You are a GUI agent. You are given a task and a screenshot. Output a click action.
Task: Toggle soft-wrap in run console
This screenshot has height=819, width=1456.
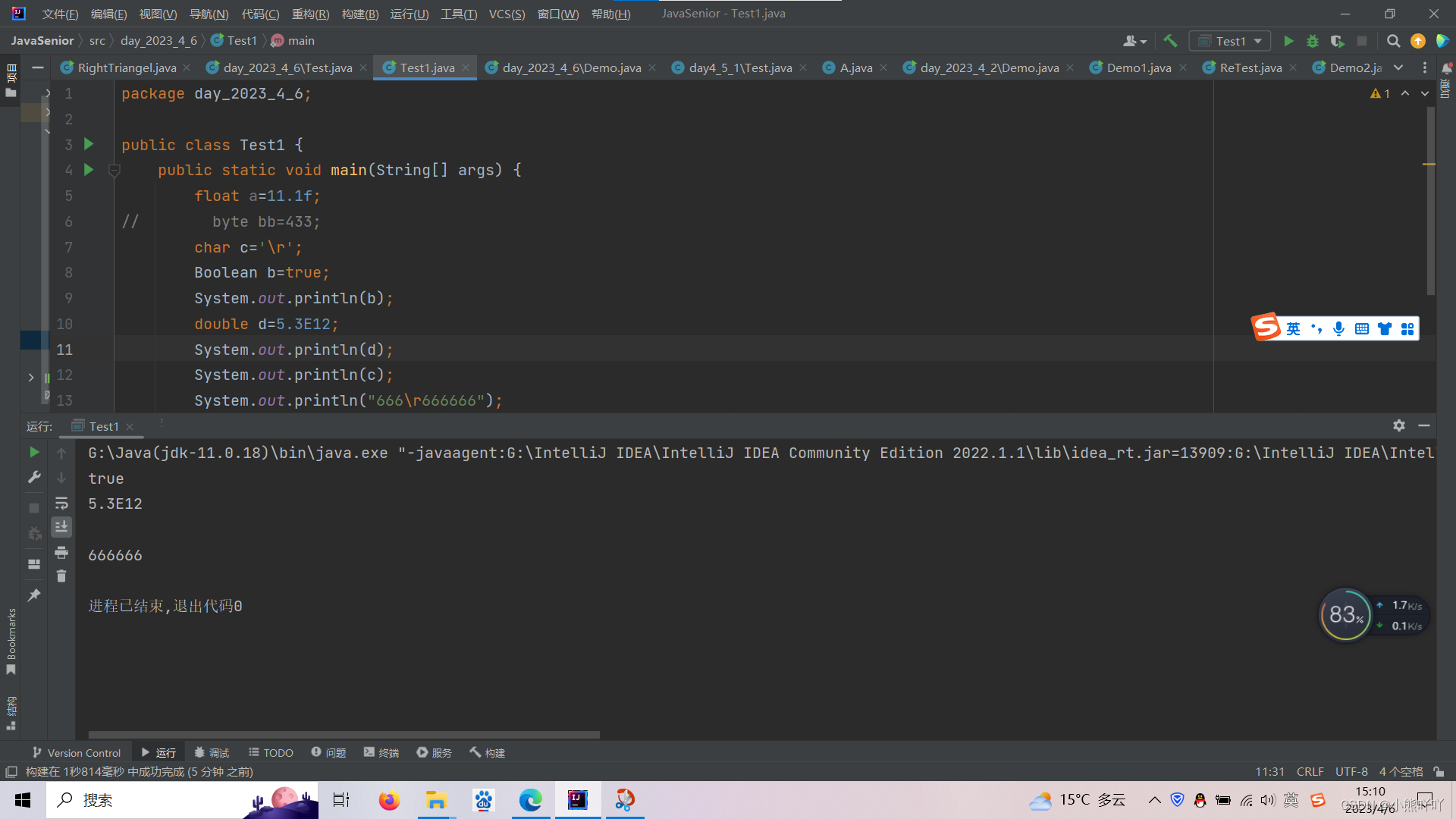pyautogui.click(x=61, y=503)
